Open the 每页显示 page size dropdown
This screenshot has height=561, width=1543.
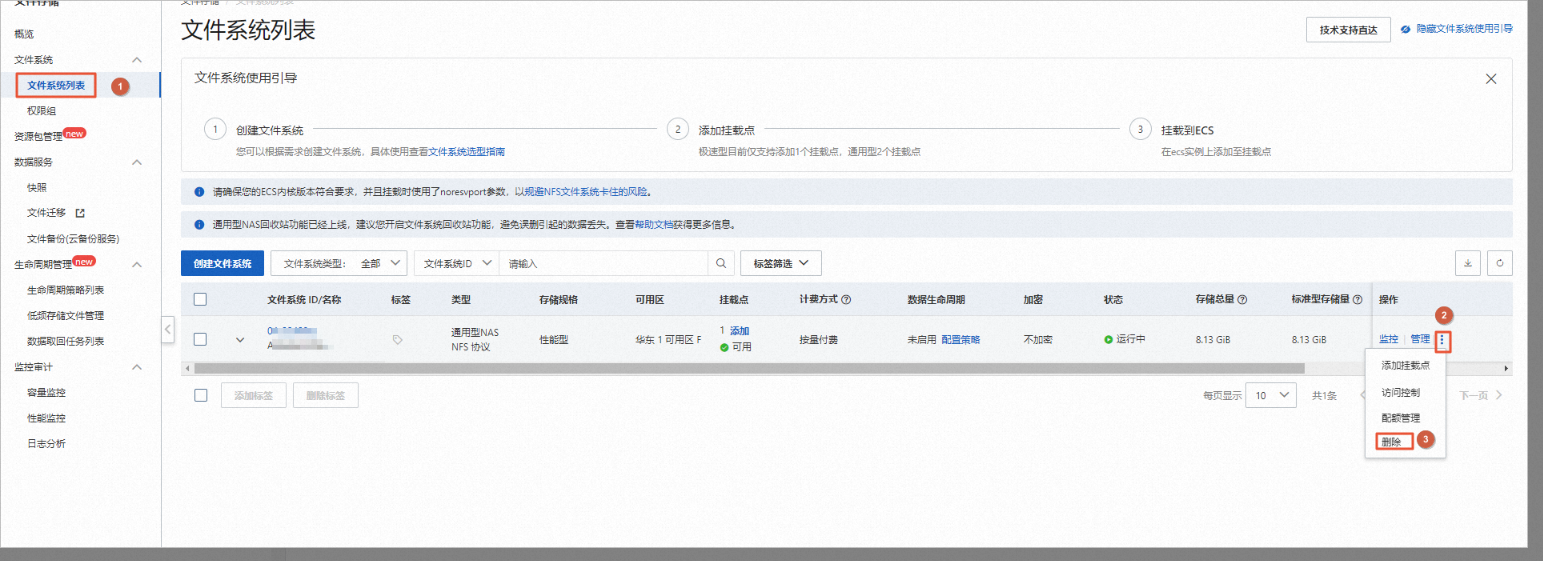click(x=1272, y=395)
